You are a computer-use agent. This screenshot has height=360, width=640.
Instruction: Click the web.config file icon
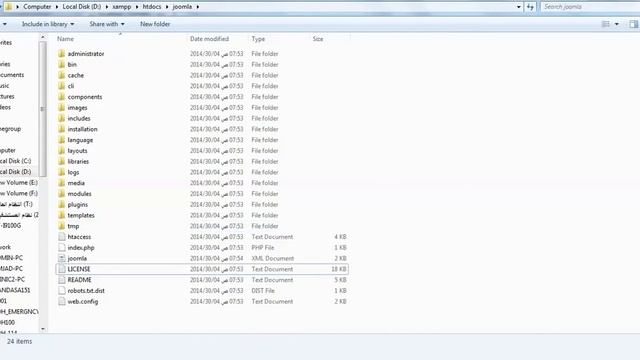(62, 302)
